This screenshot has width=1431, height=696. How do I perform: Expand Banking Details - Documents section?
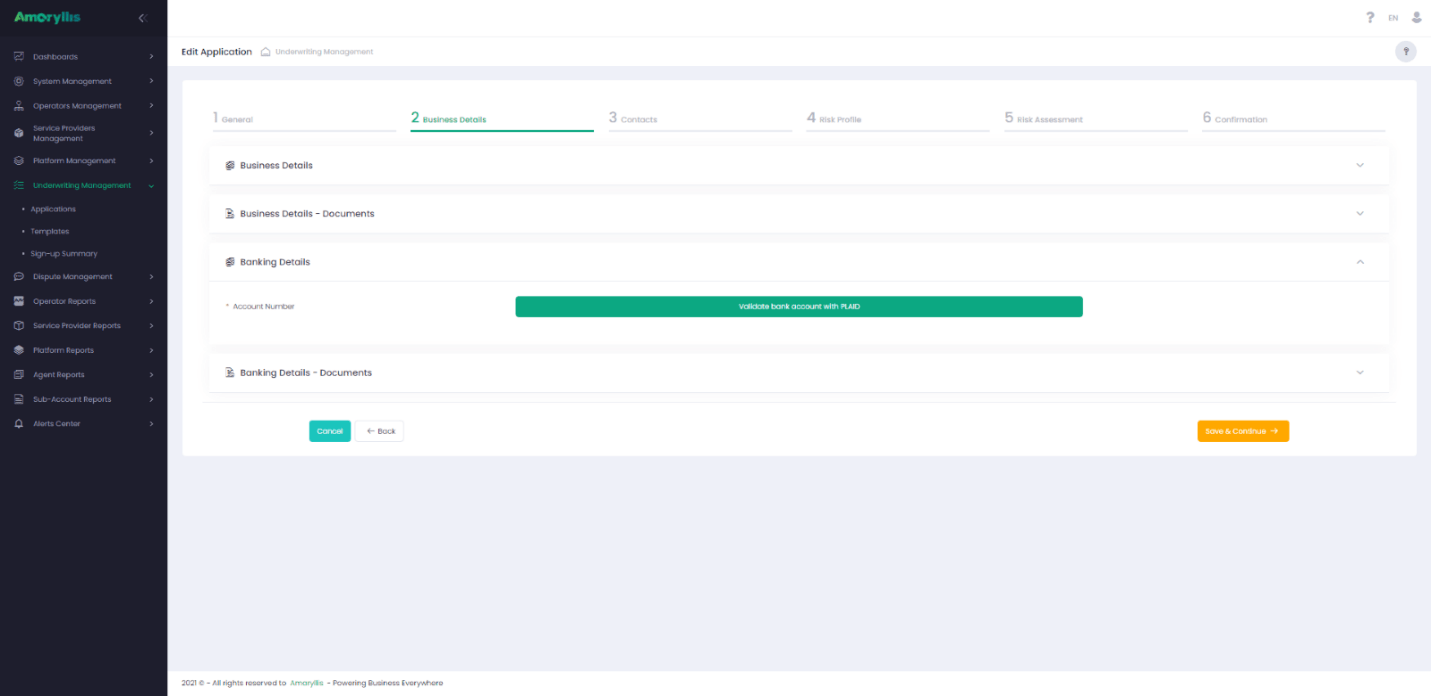coord(1359,373)
